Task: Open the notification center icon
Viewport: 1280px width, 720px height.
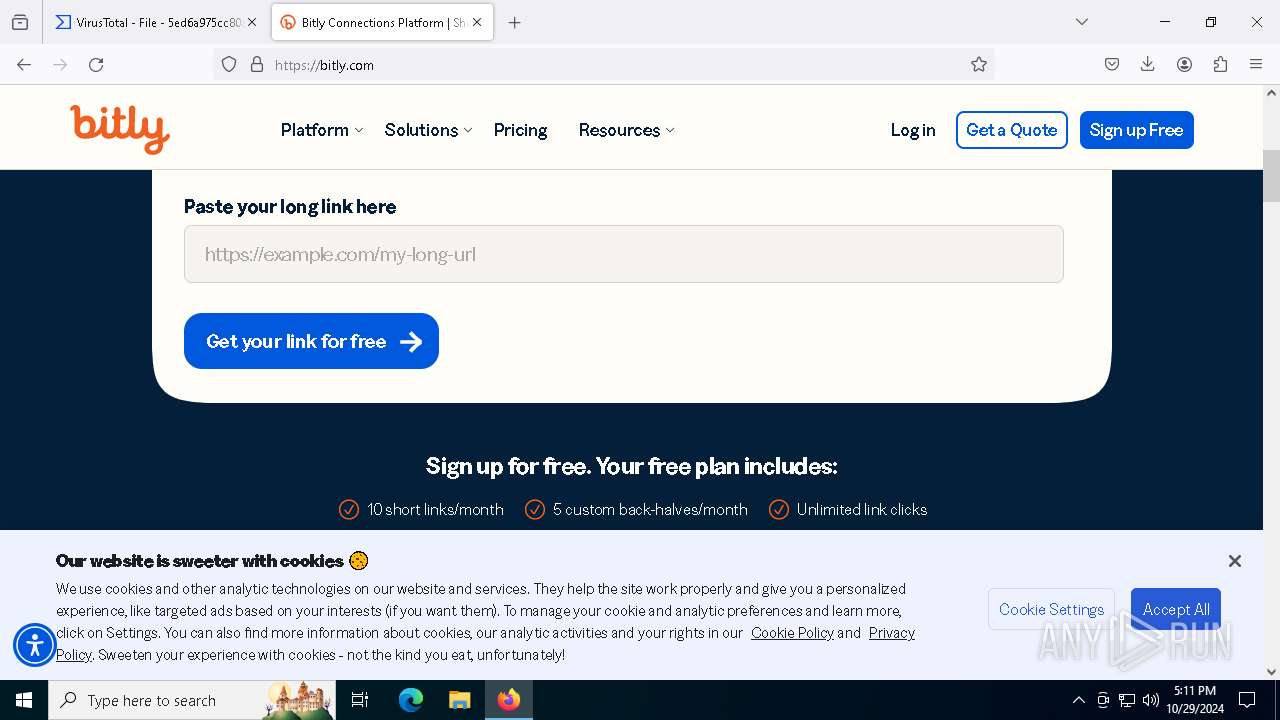Action: pyautogui.click(x=1247, y=700)
